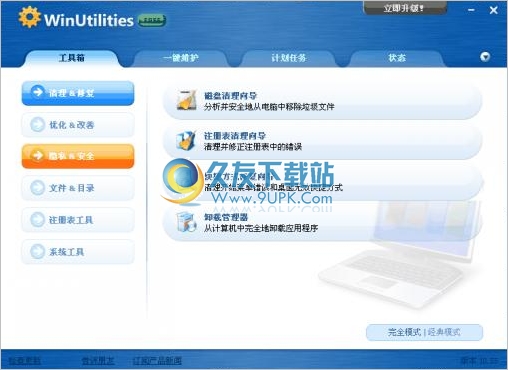The width and height of the screenshot is (508, 370).
Task: Select the 清理 & 修复 category
Action: click(78, 93)
